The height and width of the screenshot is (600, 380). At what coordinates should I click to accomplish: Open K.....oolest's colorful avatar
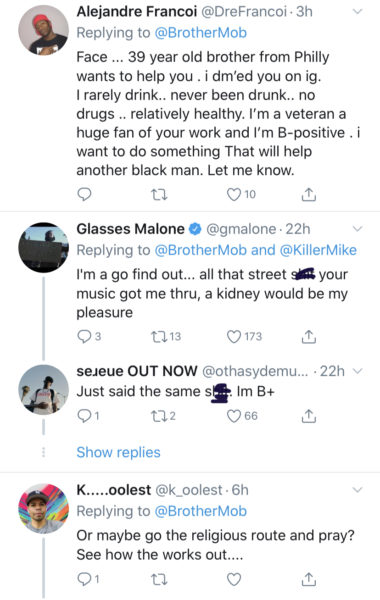tap(43, 509)
